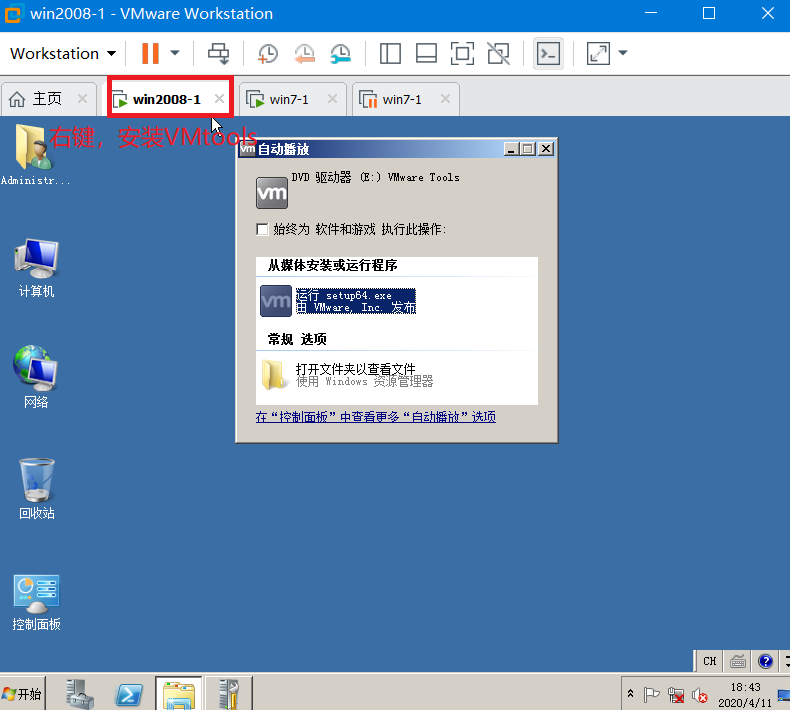Image resolution: width=790 pixels, height=710 pixels.
Task: Close the paused win7-1 tab
Action: pyautogui.click(x=445, y=99)
